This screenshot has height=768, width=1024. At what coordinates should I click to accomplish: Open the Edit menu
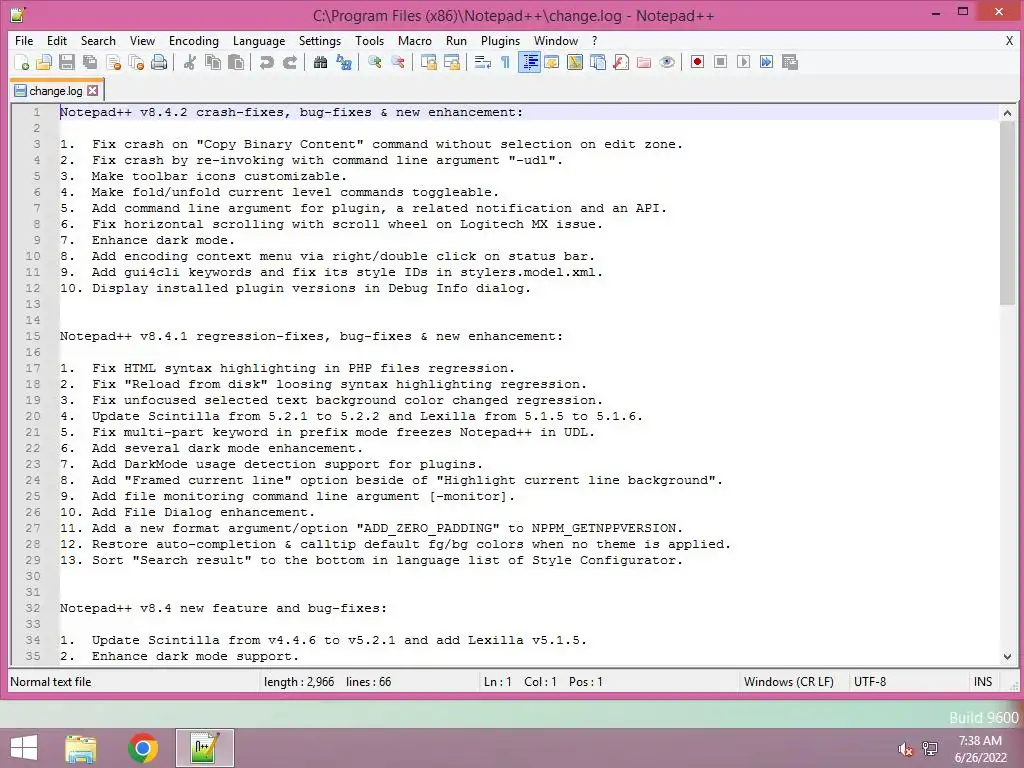pyautogui.click(x=57, y=40)
